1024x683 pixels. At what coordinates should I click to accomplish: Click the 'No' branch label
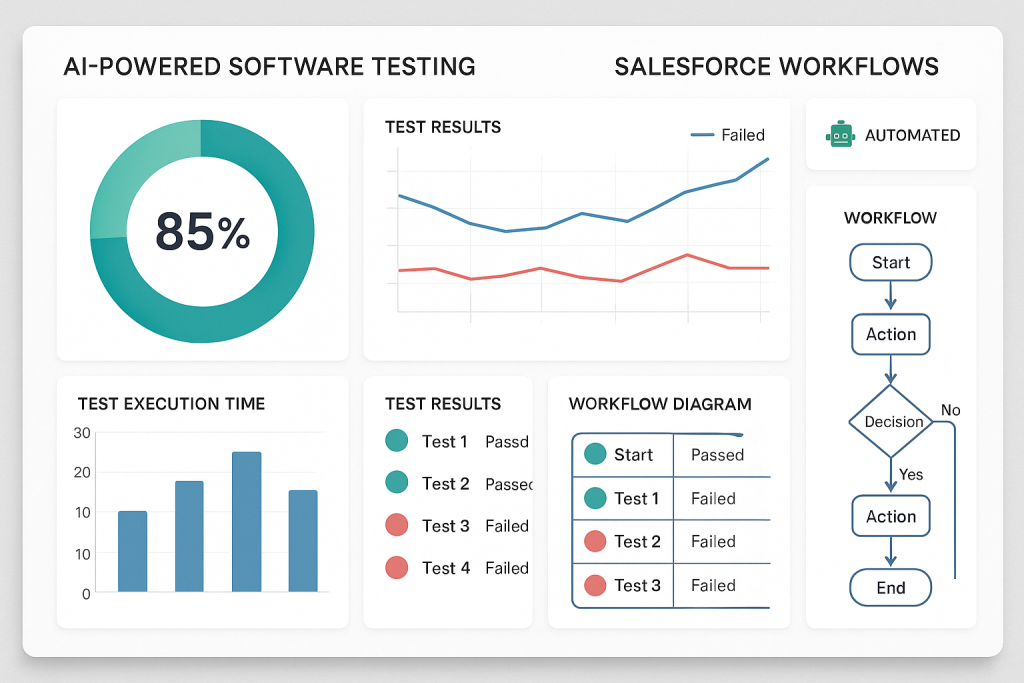click(x=950, y=410)
